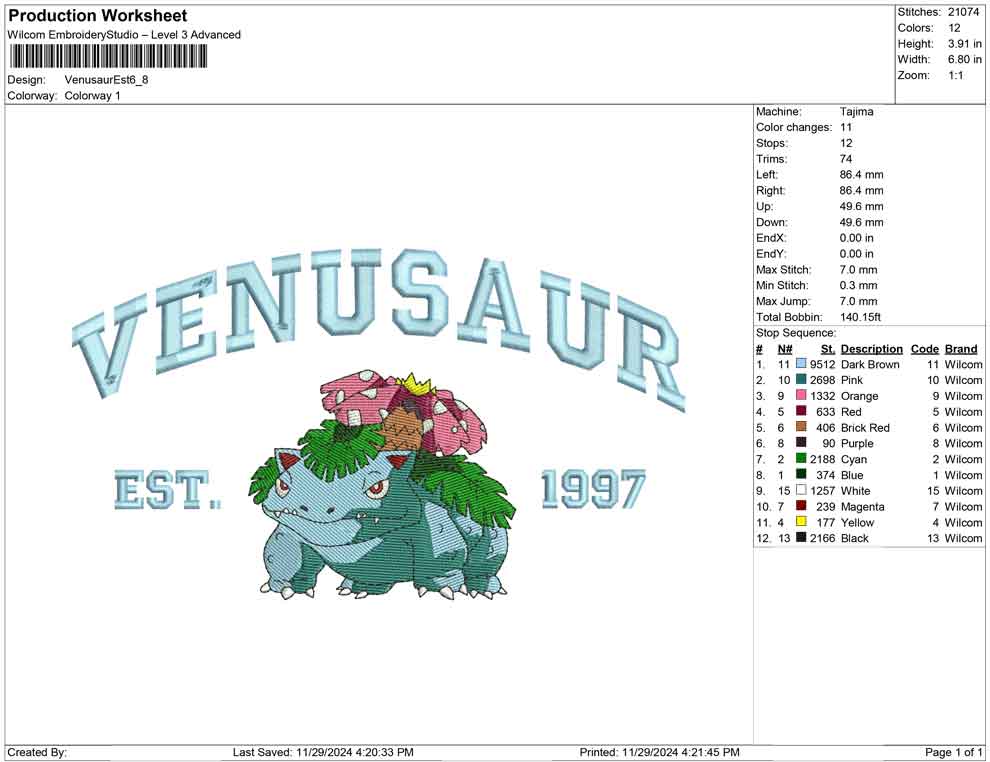Screen dimensions: 990x762
Task: Click the 'Description' column header
Action: click(x=872, y=348)
